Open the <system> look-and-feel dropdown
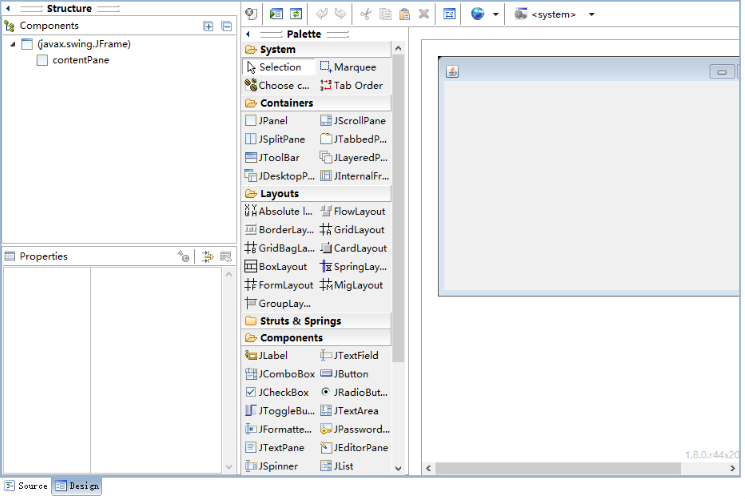Screen dimensions: 745x499 click(591, 15)
